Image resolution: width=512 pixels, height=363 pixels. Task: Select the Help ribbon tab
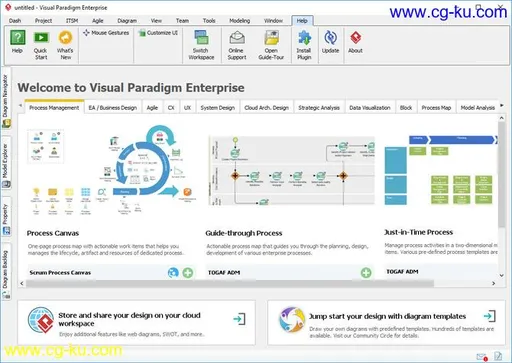point(302,21)
